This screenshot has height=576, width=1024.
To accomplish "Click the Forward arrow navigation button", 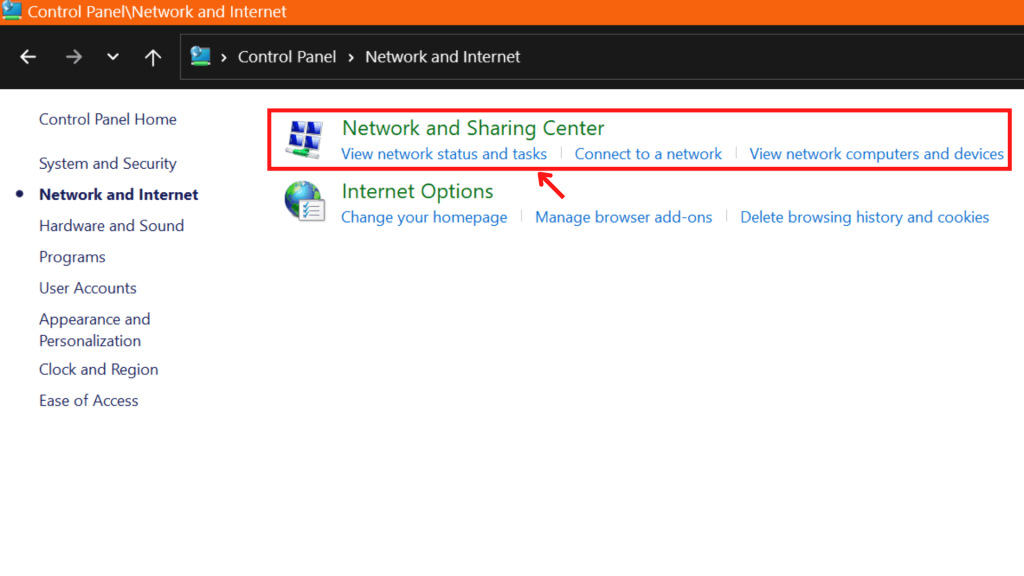I will [x=74, y=57].
